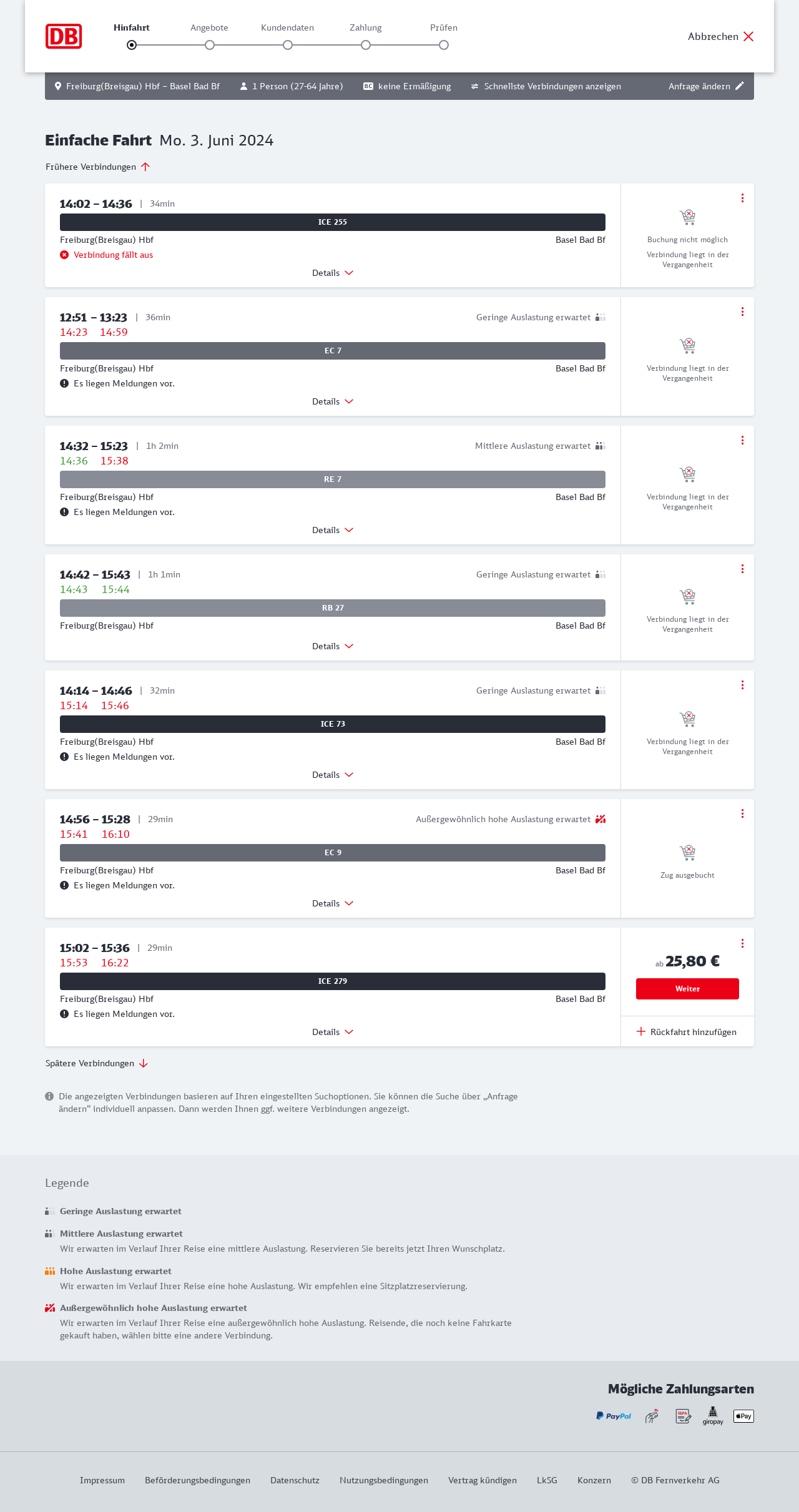Open the three-dot menu for ICE 279
This screenshot has width=799, height=1512.
pos(742,943)
